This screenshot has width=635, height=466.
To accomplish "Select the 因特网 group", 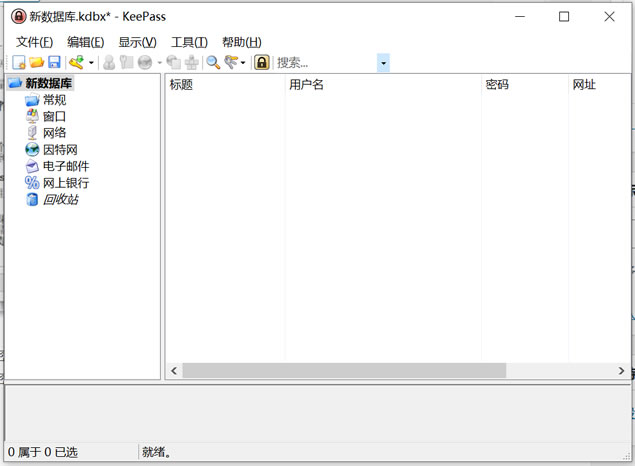I will click(60, 150).
